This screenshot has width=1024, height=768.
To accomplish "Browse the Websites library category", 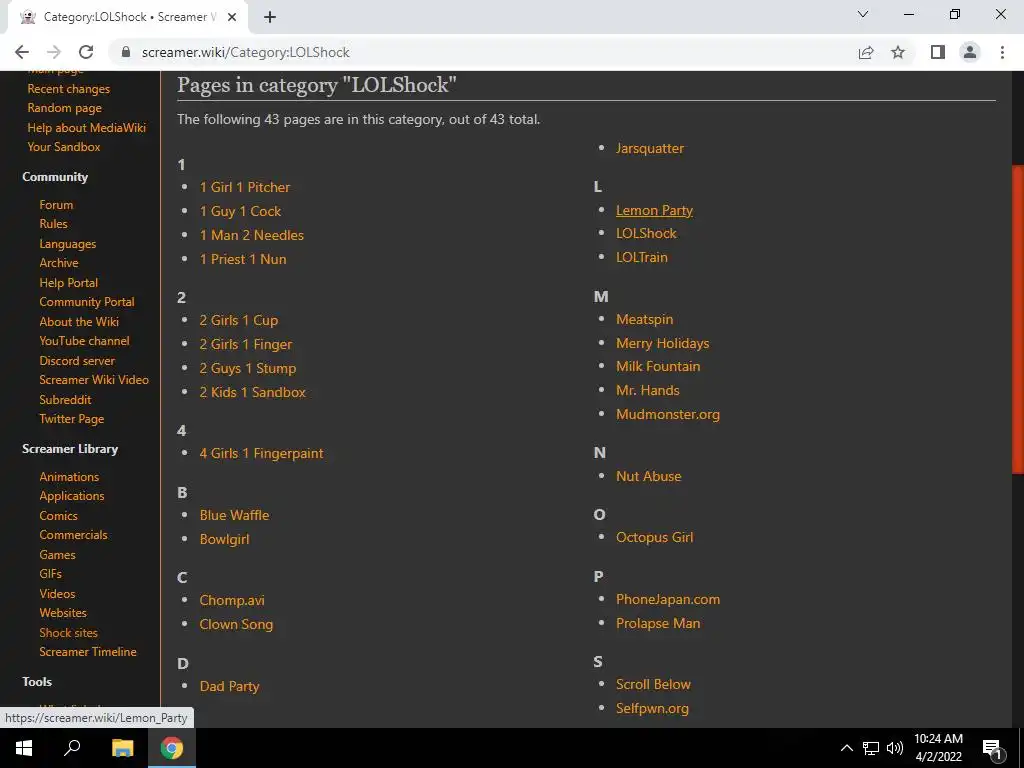I will point(63,613).
